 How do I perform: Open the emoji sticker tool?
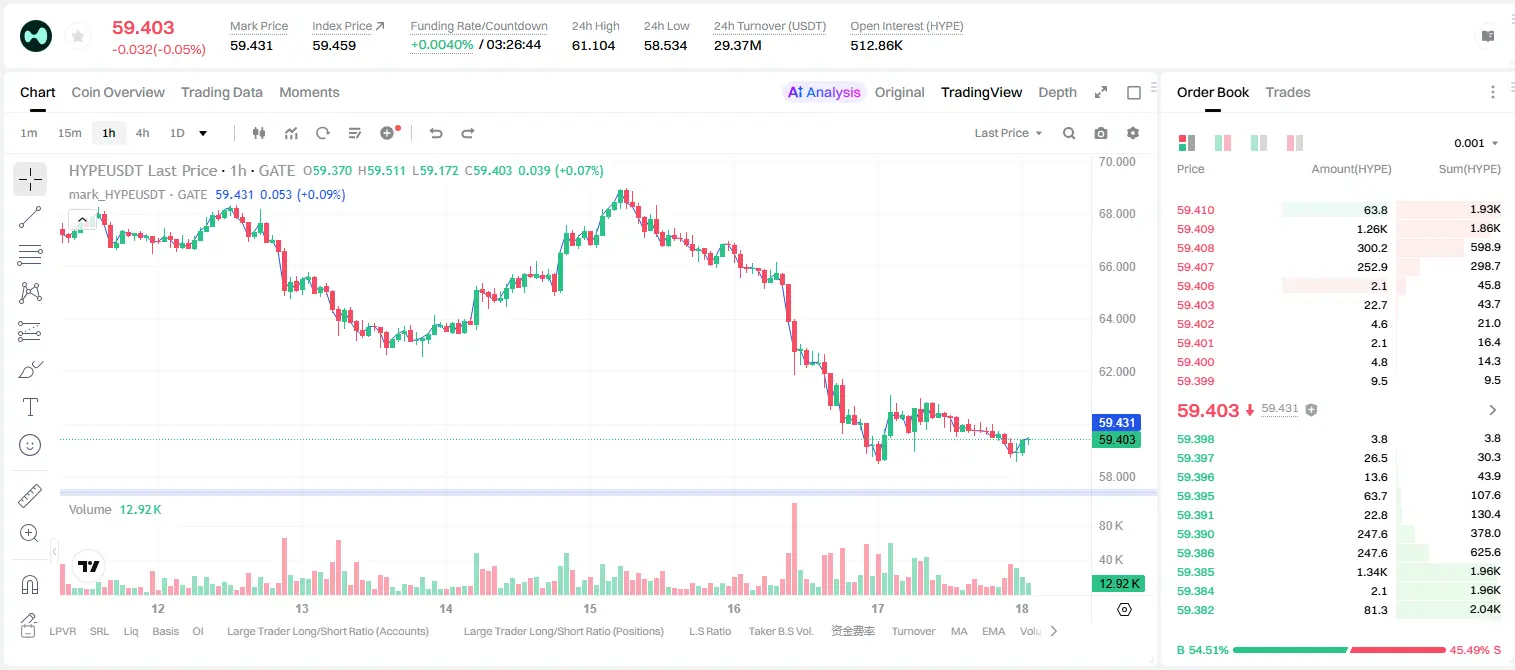pos(30,445)
